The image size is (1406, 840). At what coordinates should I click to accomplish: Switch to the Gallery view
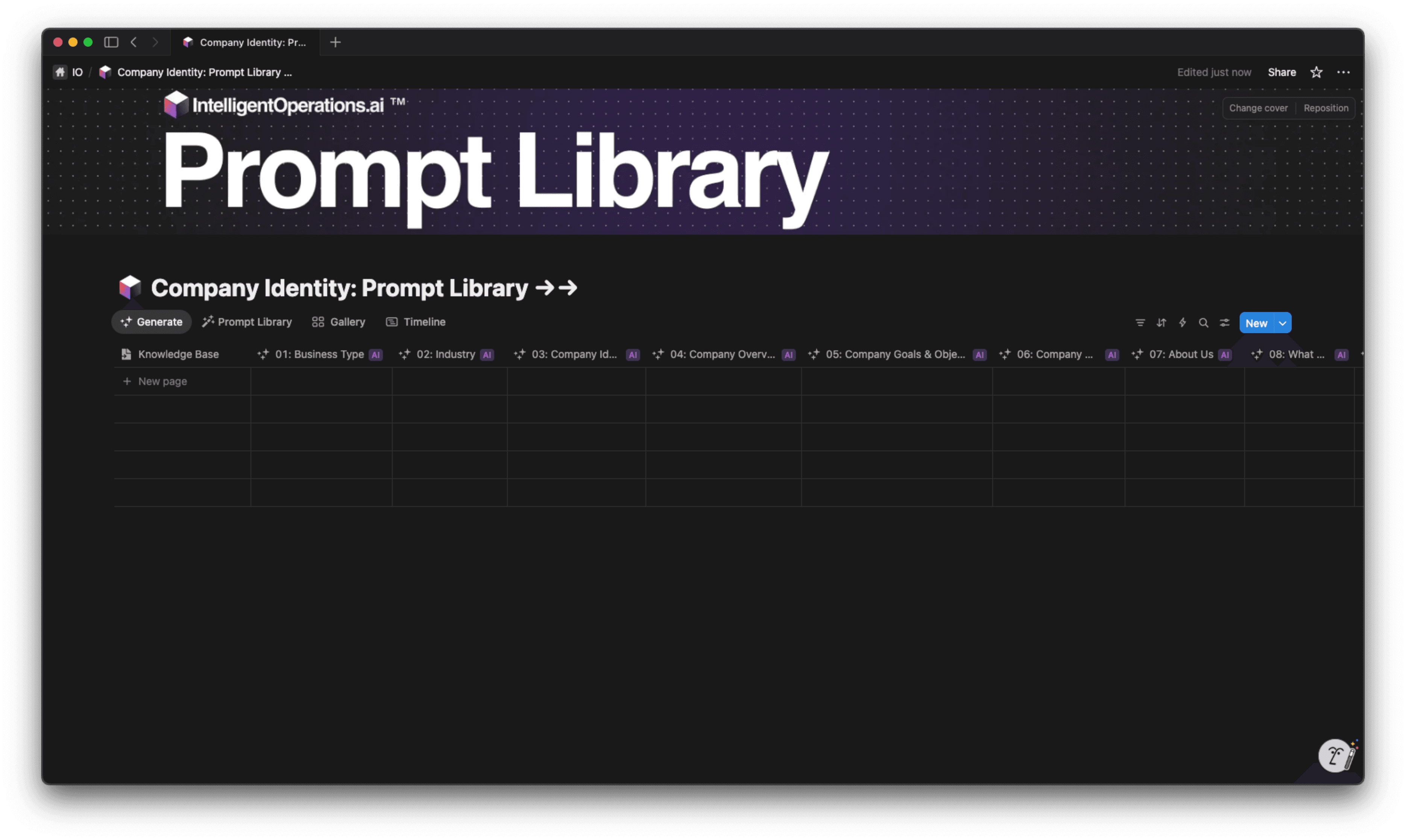(338, 321)
